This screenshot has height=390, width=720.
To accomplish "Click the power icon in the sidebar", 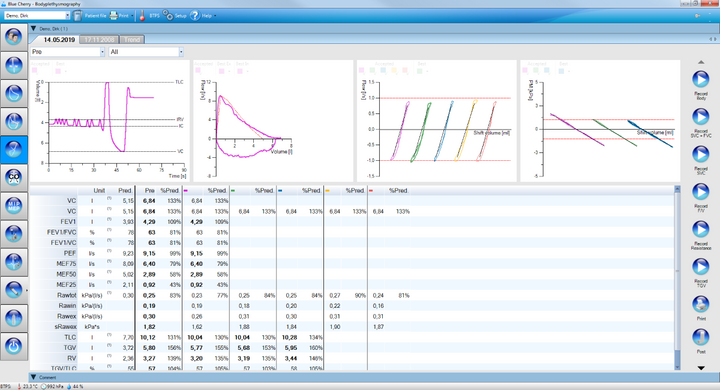I will coord(14,346).
